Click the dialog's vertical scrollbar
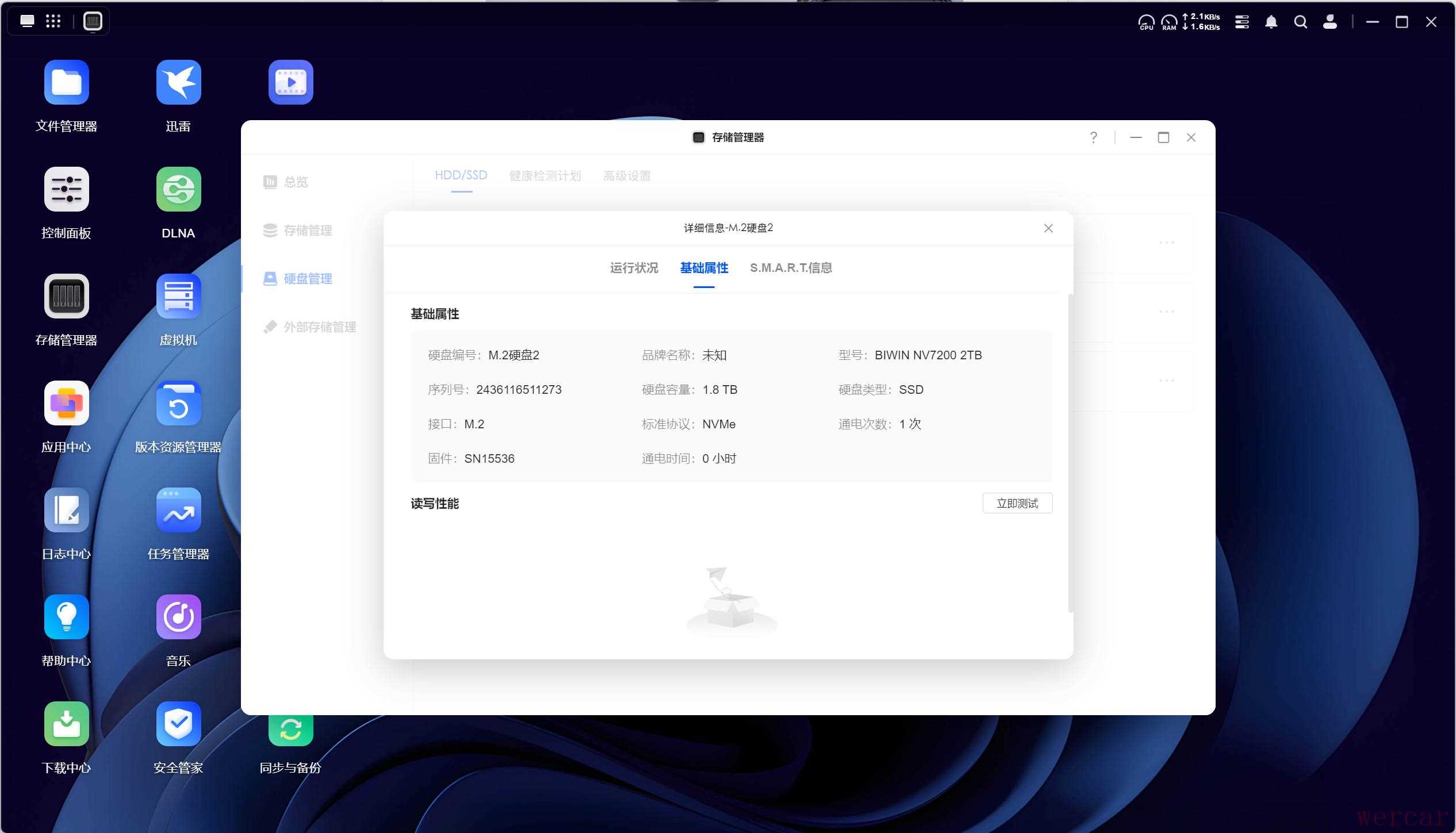The image size is (1456, 833). click(x=1070, y=454)
